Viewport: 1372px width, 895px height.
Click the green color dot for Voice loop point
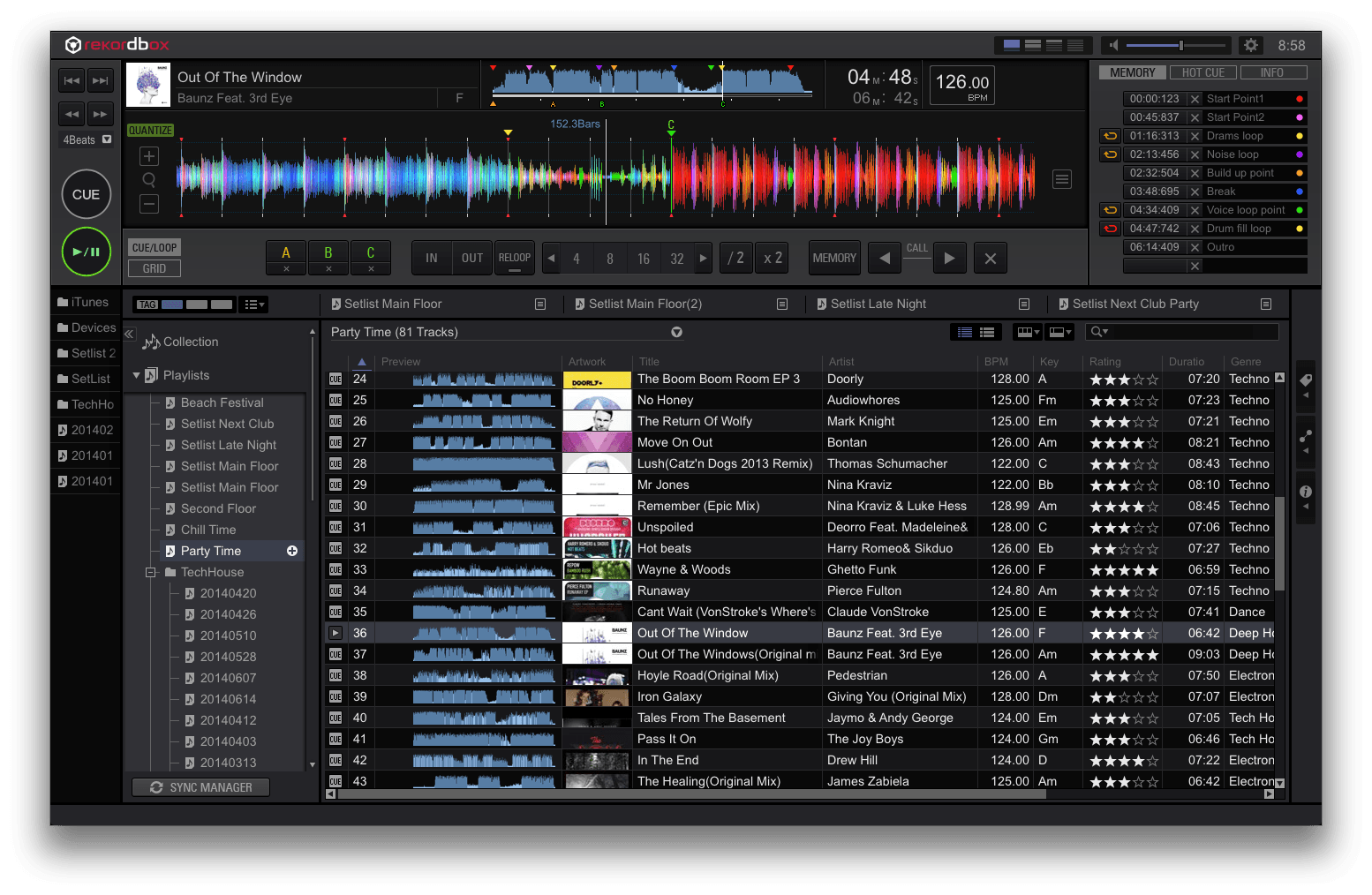click(x=1299, y=210)
